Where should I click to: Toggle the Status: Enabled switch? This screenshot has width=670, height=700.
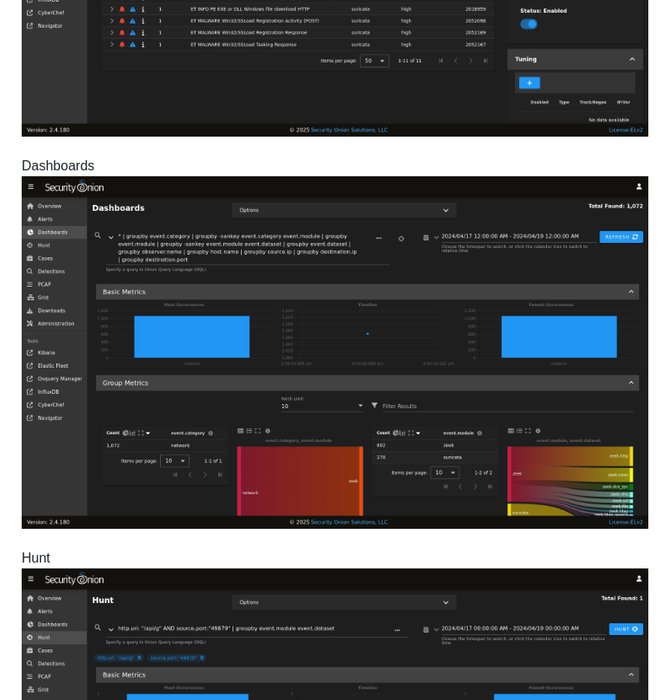click(x=529, y=24)
